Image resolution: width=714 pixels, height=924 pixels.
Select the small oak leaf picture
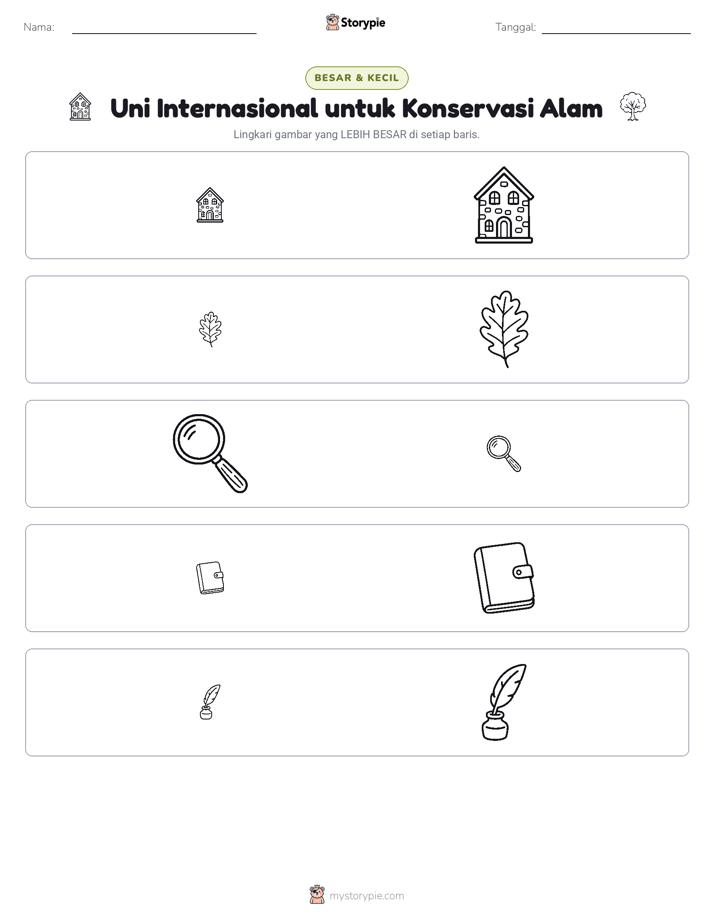pyautogui.click(x=210, y=329)
